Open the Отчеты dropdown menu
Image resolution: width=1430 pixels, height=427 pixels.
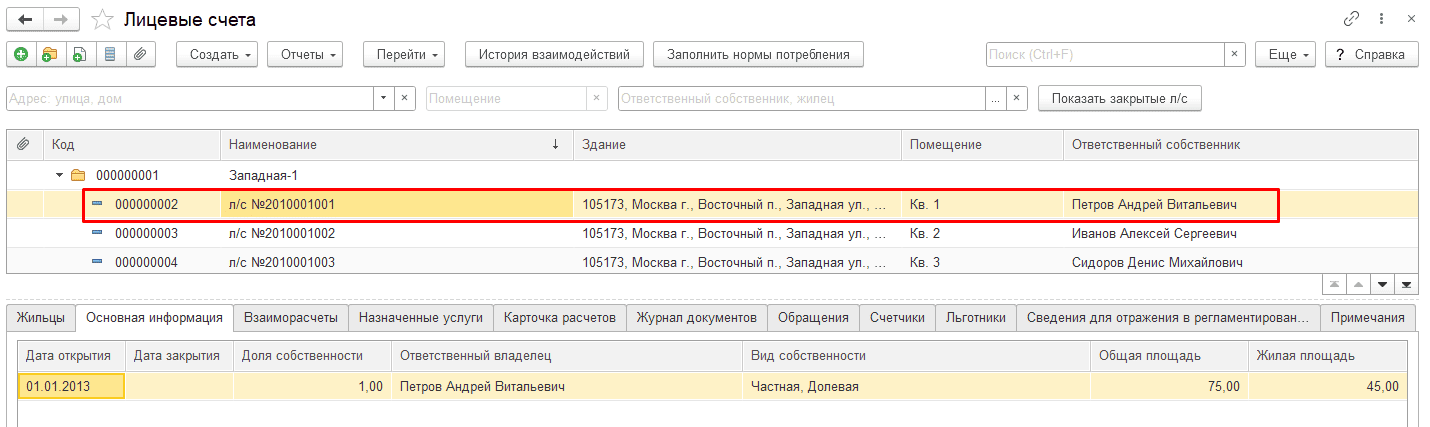coord(305,55)
